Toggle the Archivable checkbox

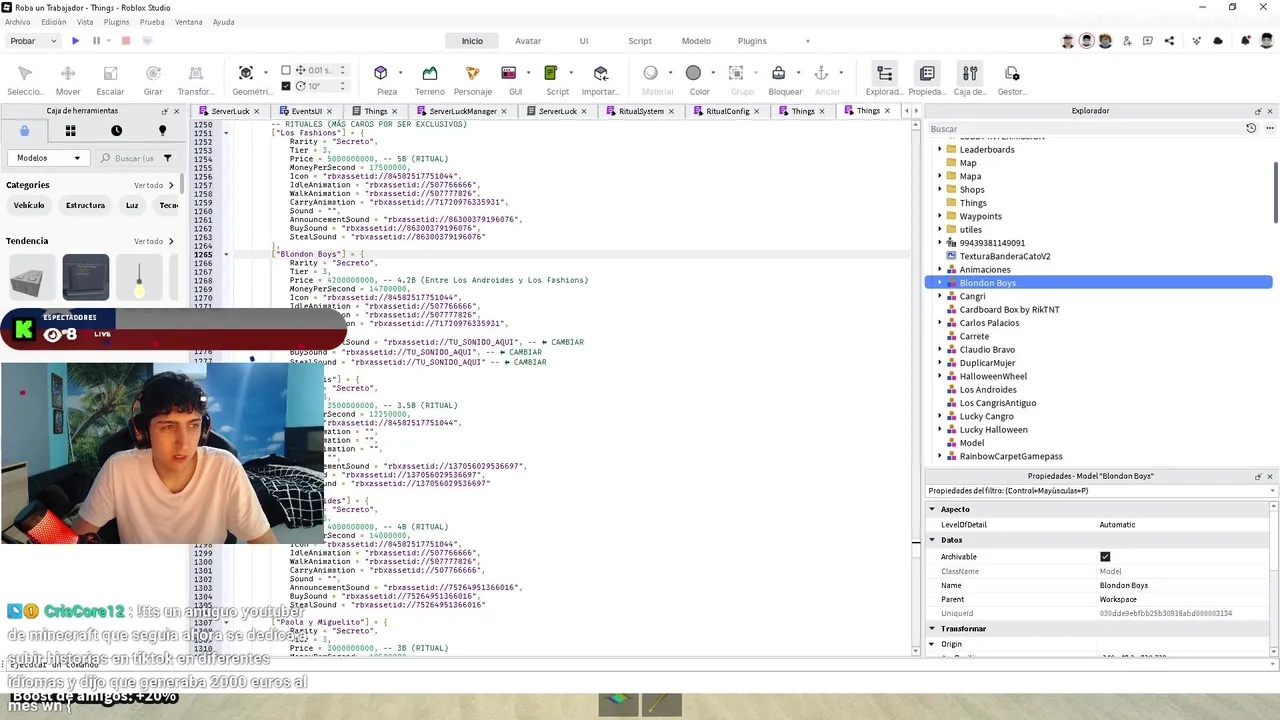pos(1105,557)
